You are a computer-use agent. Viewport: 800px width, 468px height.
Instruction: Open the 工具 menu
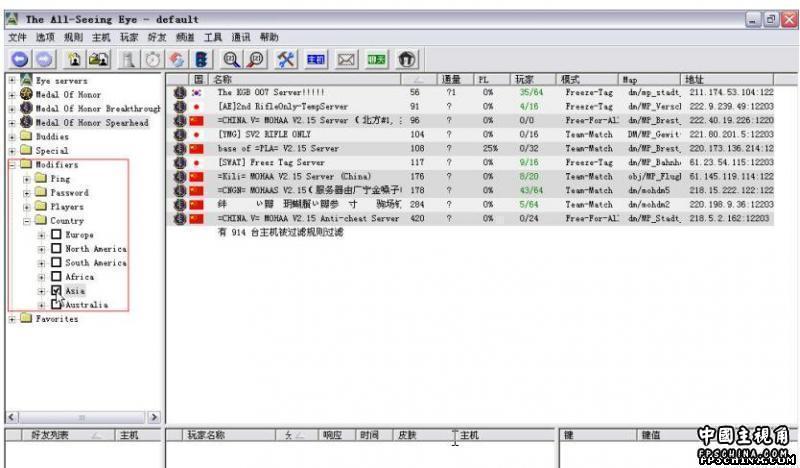point(213,37)
